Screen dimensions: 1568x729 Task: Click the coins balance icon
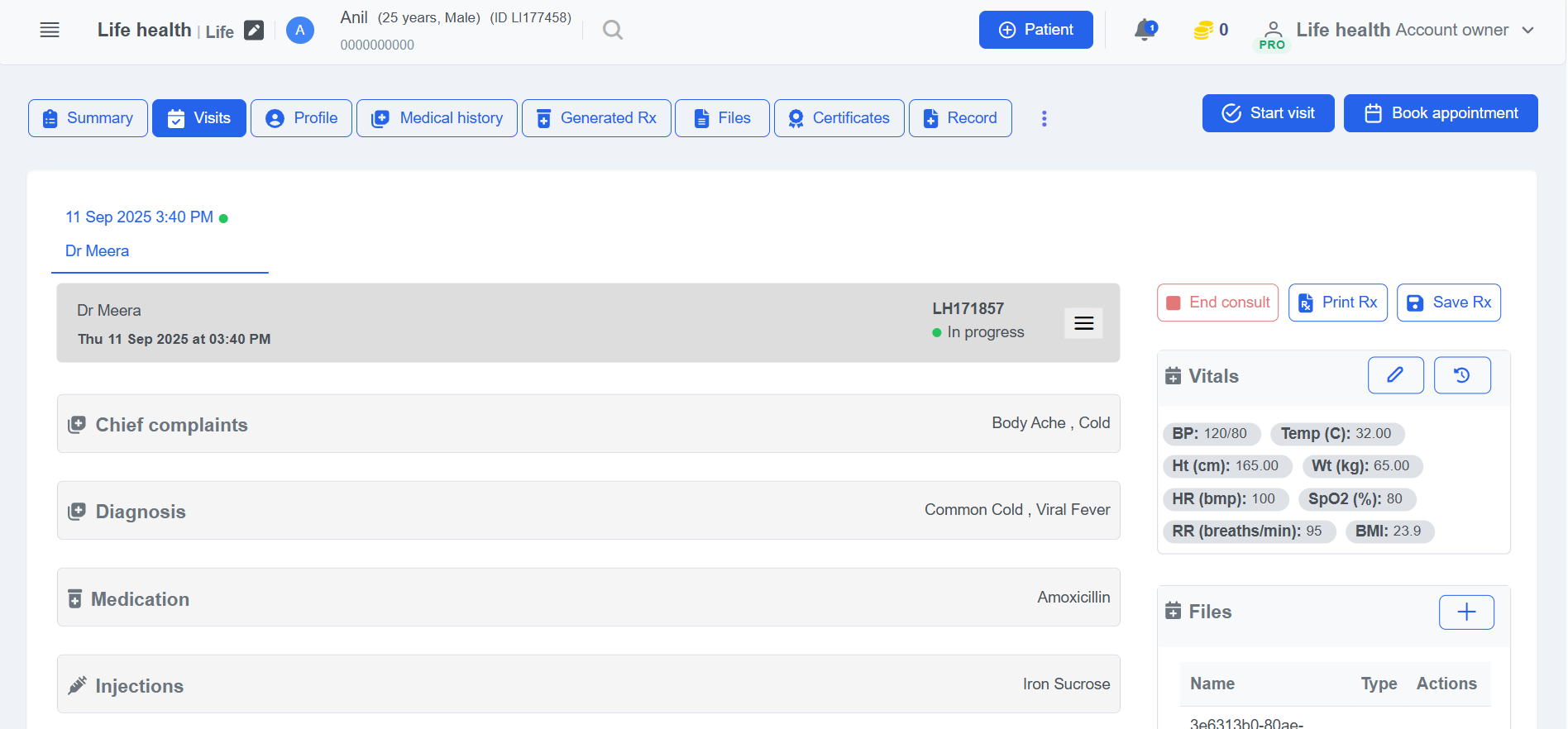point(1203,31)
